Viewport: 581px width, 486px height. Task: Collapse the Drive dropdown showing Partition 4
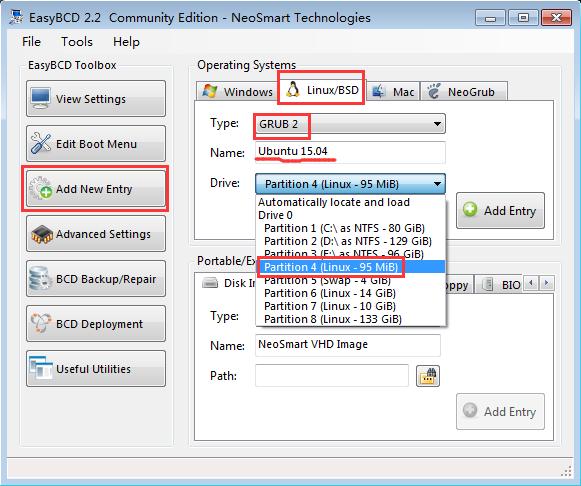350,184
